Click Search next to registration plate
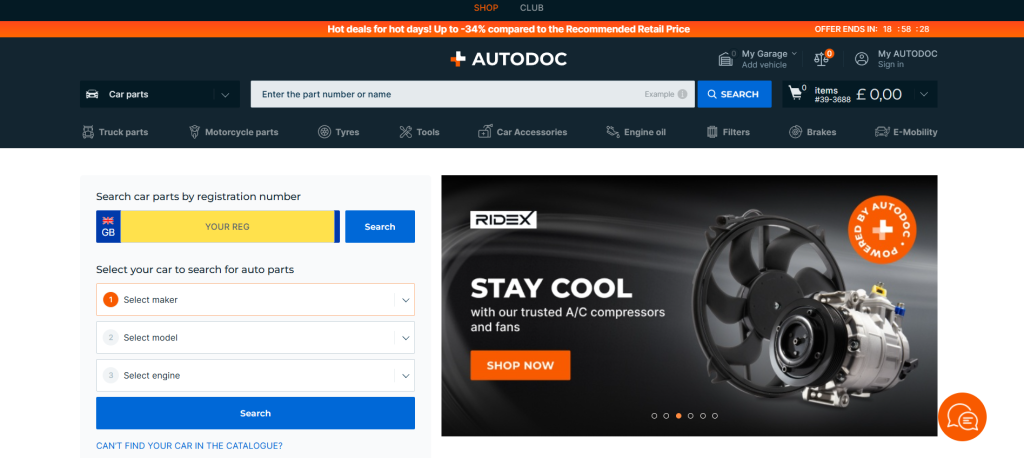Image resolution: width=1024 pixels, height=458 pixels. [380, 227]
